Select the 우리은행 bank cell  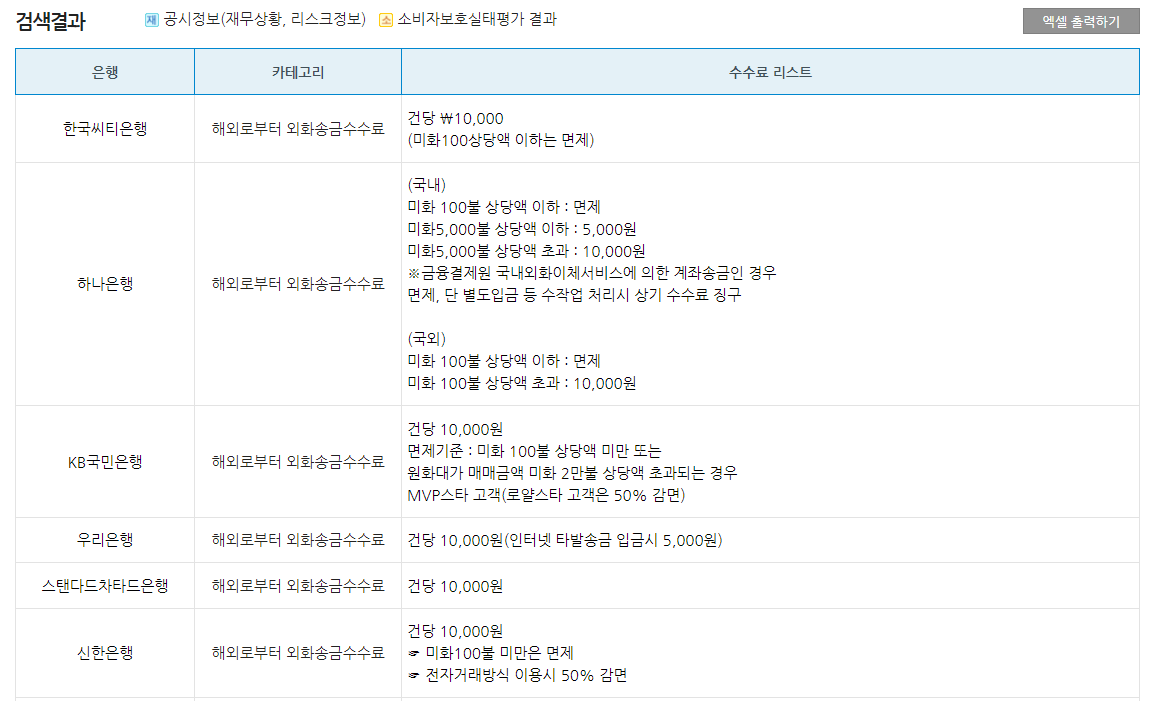[x=105, y=540]
